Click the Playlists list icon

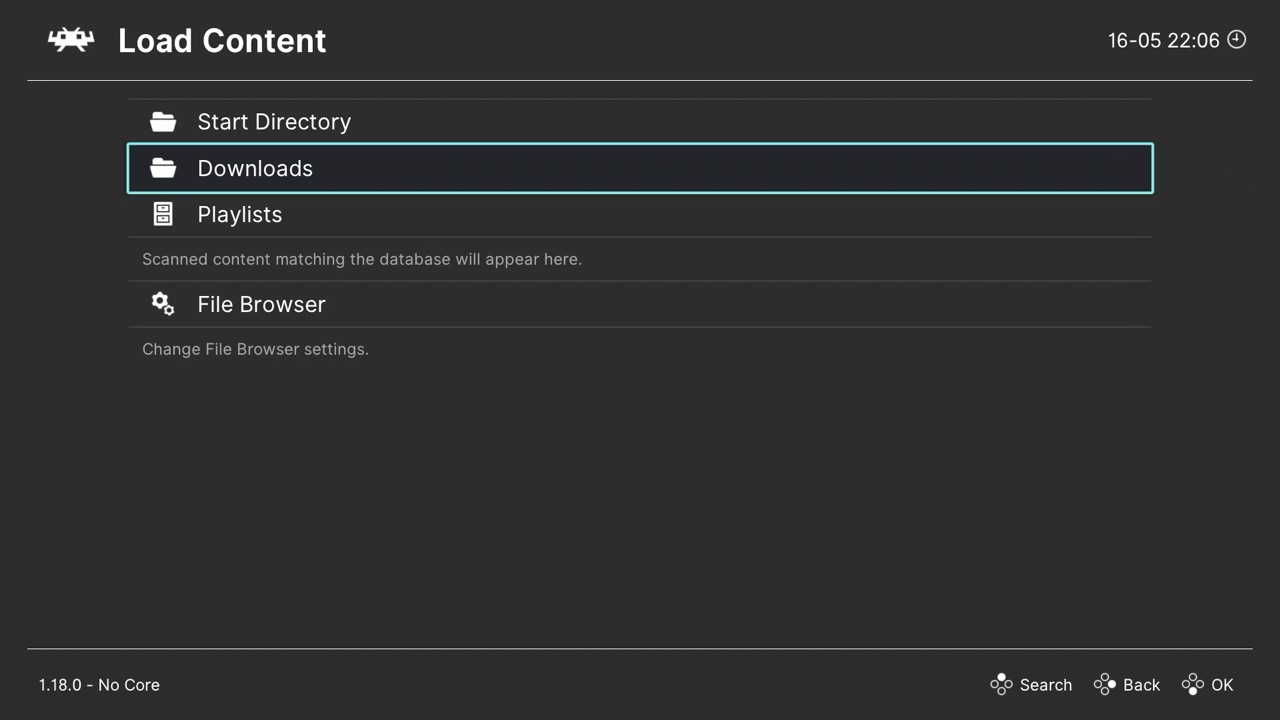[x=162, y=214]
